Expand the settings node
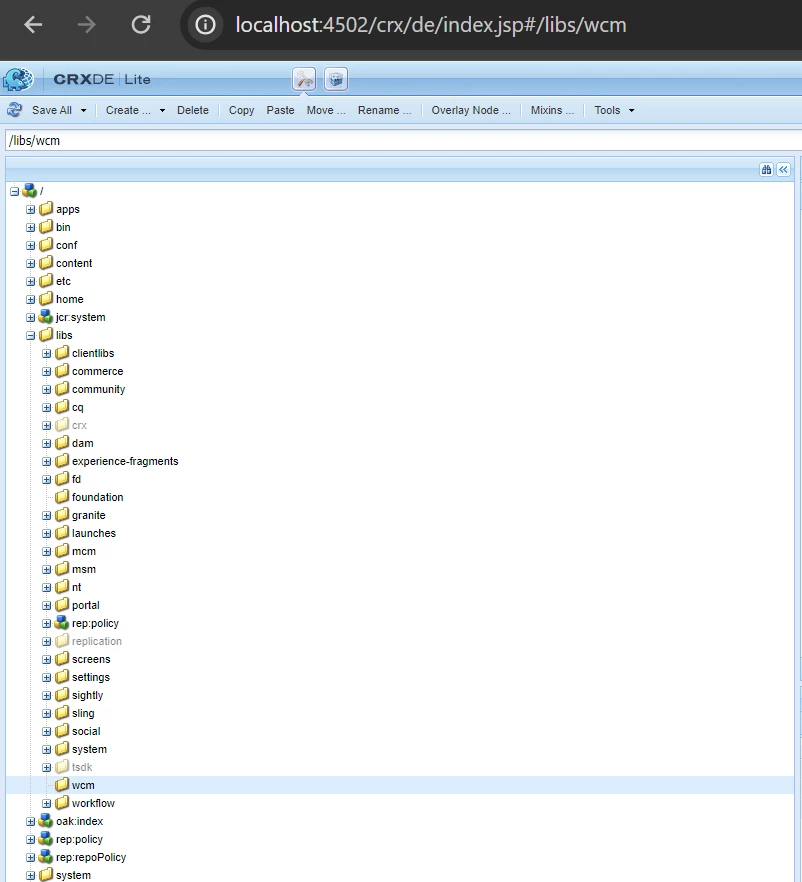 click(x=46, y=677)
